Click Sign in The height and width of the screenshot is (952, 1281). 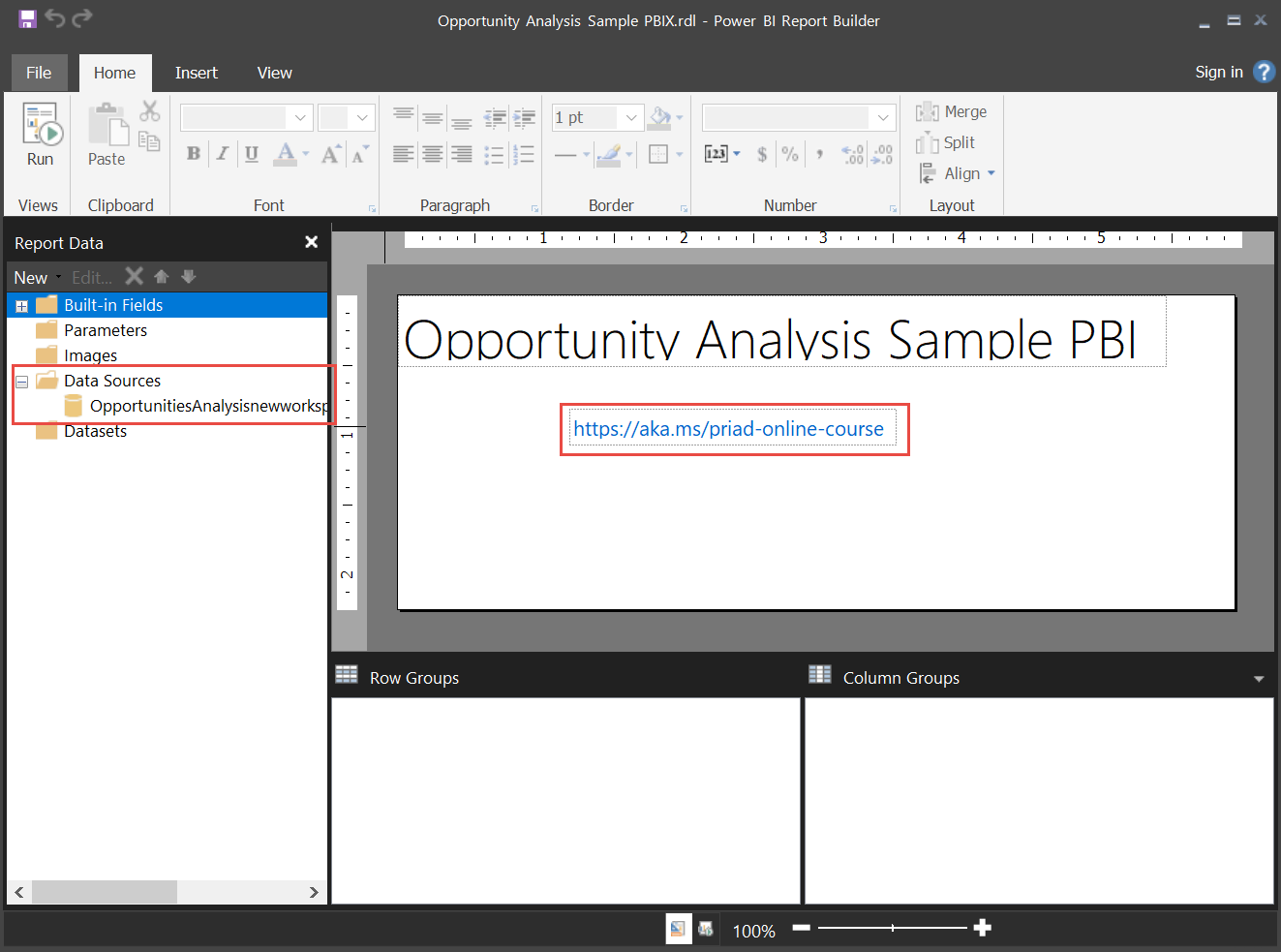(x=1219, y=72)
